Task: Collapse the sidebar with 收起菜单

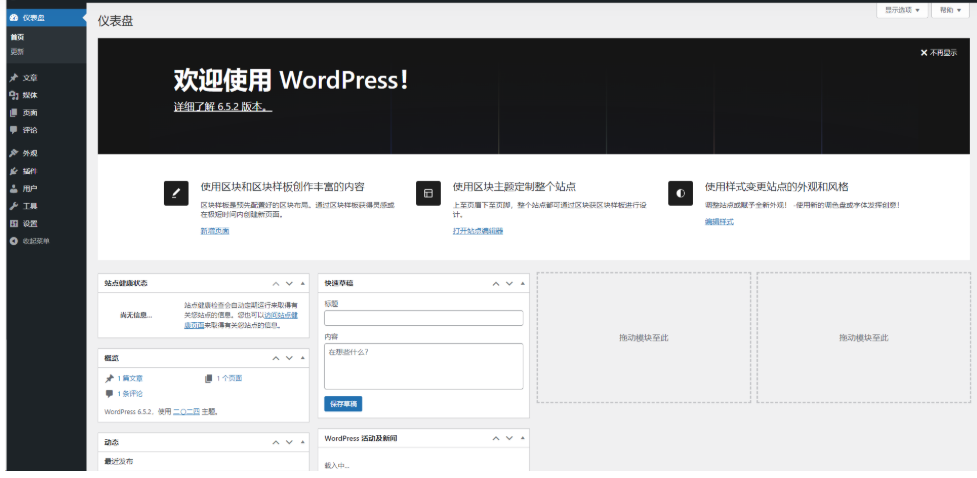Action: coord(35,241)
